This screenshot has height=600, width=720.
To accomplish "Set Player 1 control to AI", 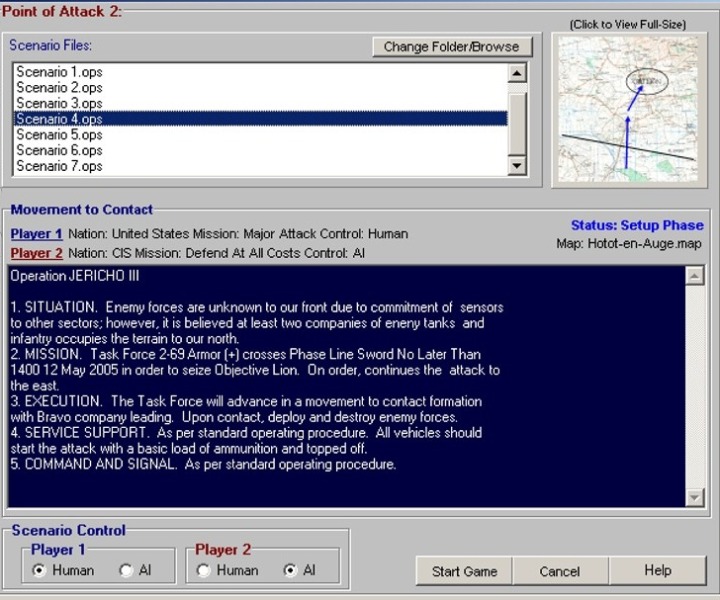I will point(126,571).
